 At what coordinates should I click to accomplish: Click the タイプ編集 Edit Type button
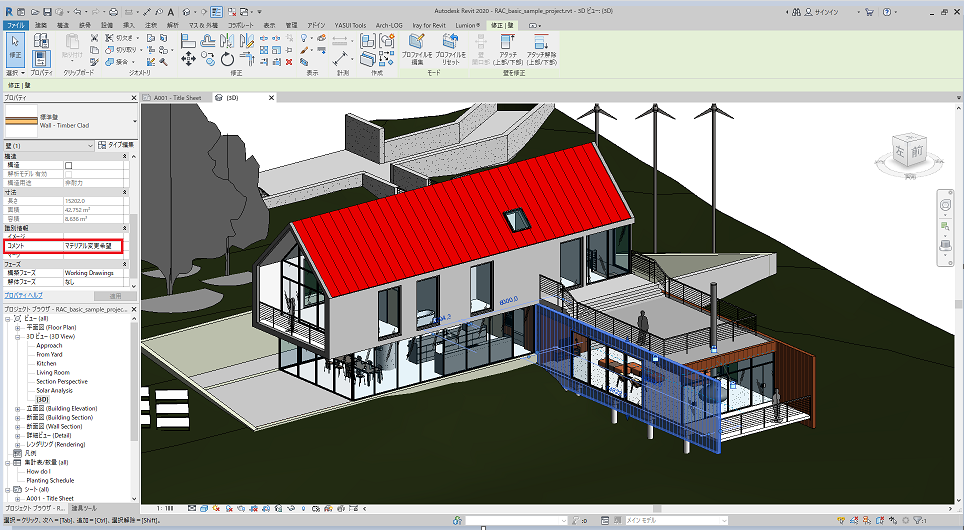(116, 145)
